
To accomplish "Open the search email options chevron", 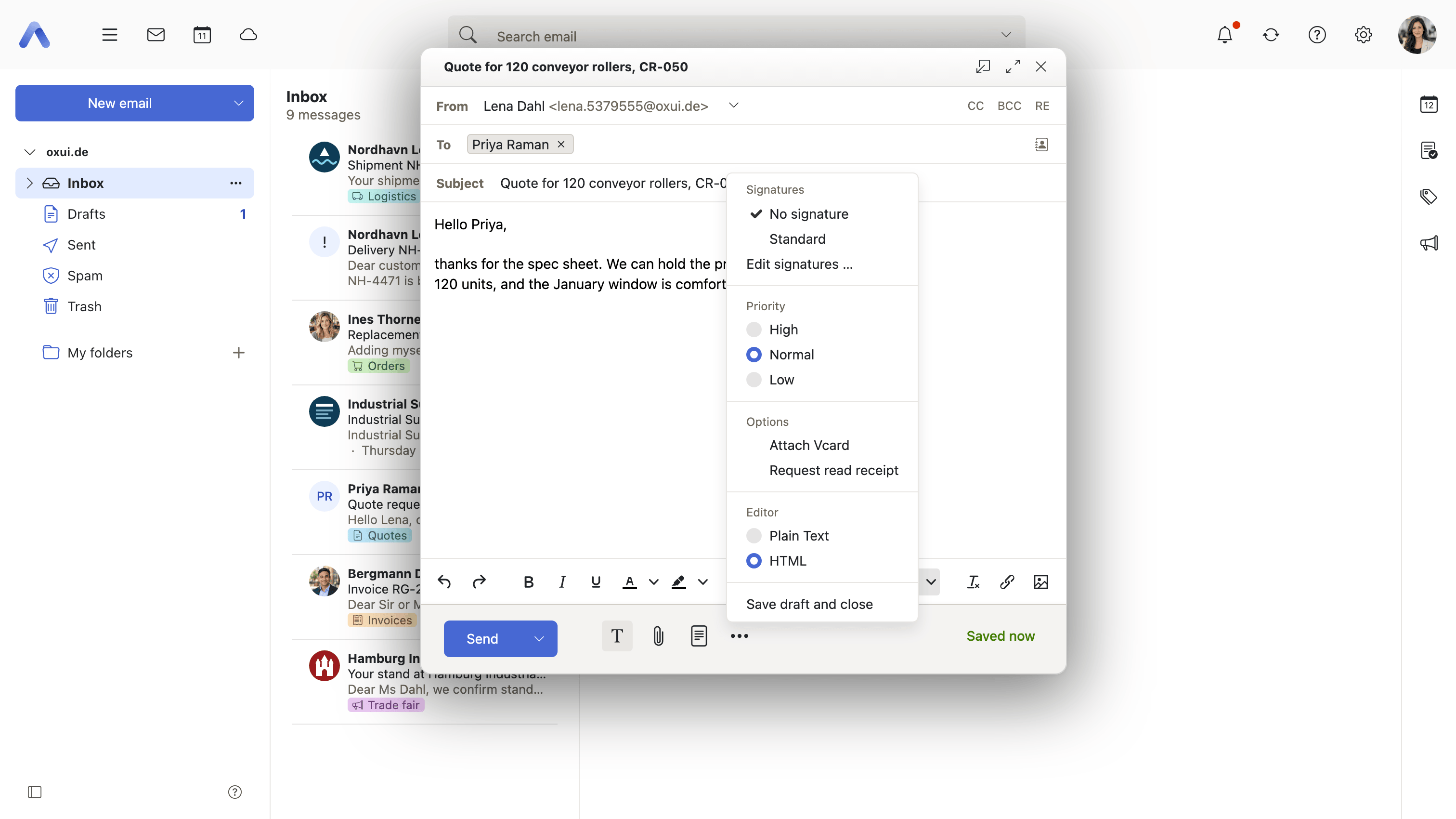I will tap(1006, 35).
